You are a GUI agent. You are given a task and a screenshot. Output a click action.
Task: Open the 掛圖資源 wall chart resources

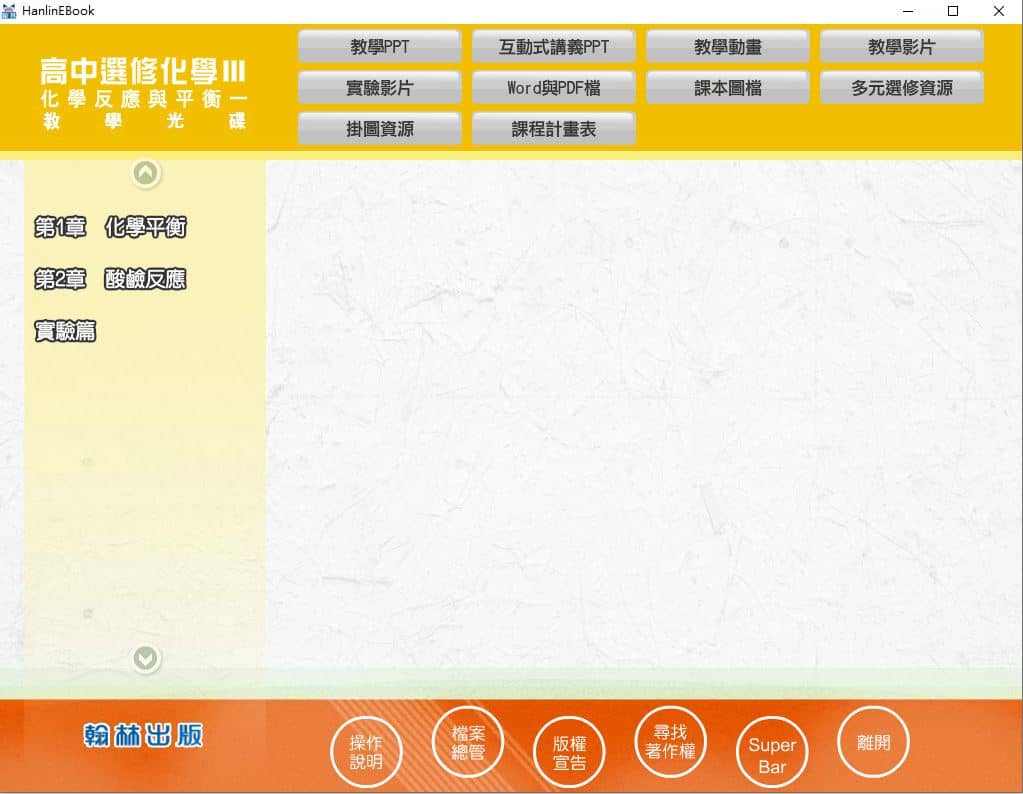click(380, 129)
